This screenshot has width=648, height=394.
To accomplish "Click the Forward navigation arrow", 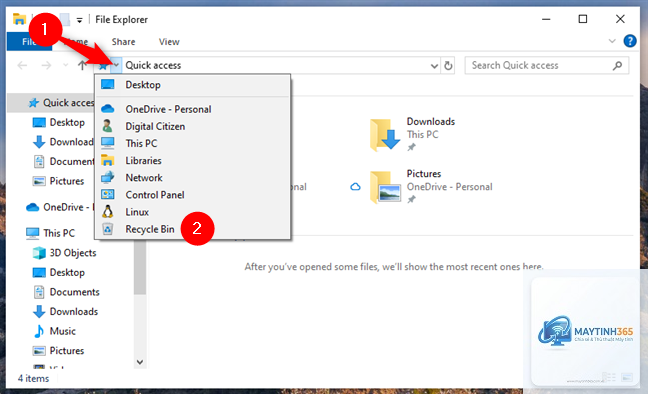I will tap(46, 65).
